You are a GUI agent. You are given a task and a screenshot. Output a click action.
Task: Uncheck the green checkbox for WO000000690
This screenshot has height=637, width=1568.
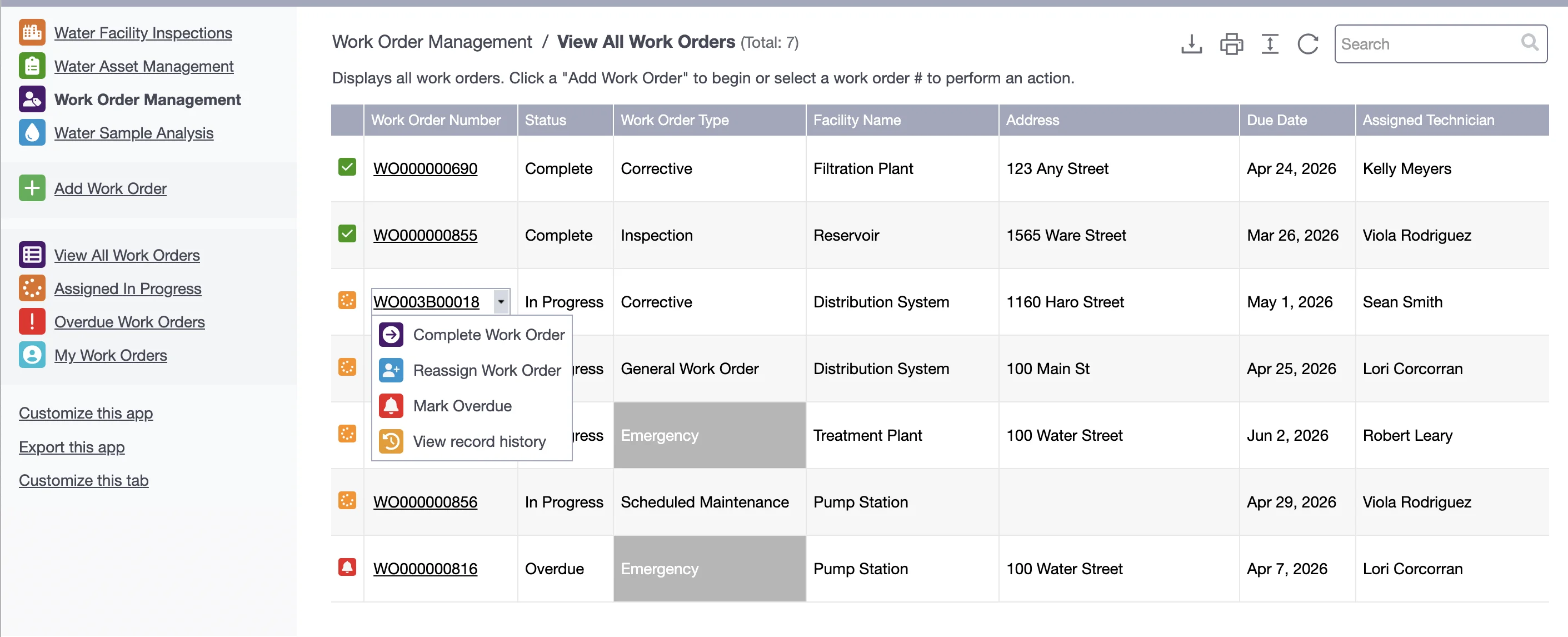point(347,168)
